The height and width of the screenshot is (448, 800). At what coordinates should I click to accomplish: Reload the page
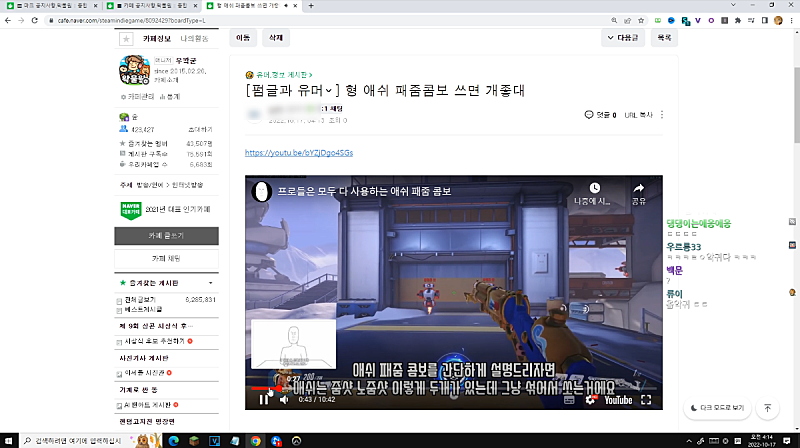[x=34, y=20]
